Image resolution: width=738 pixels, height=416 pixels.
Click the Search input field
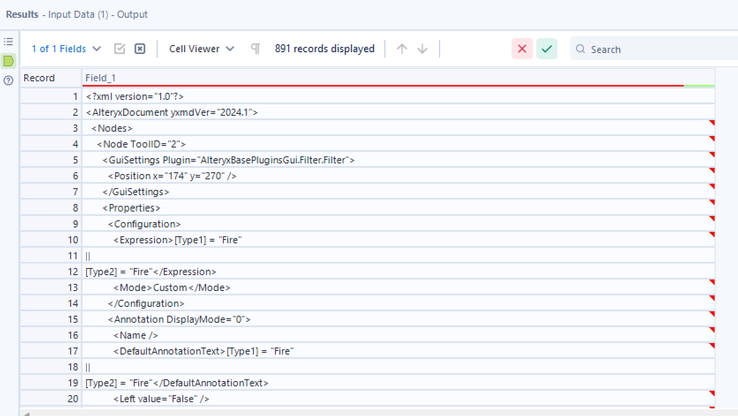[x=654, y=49]
